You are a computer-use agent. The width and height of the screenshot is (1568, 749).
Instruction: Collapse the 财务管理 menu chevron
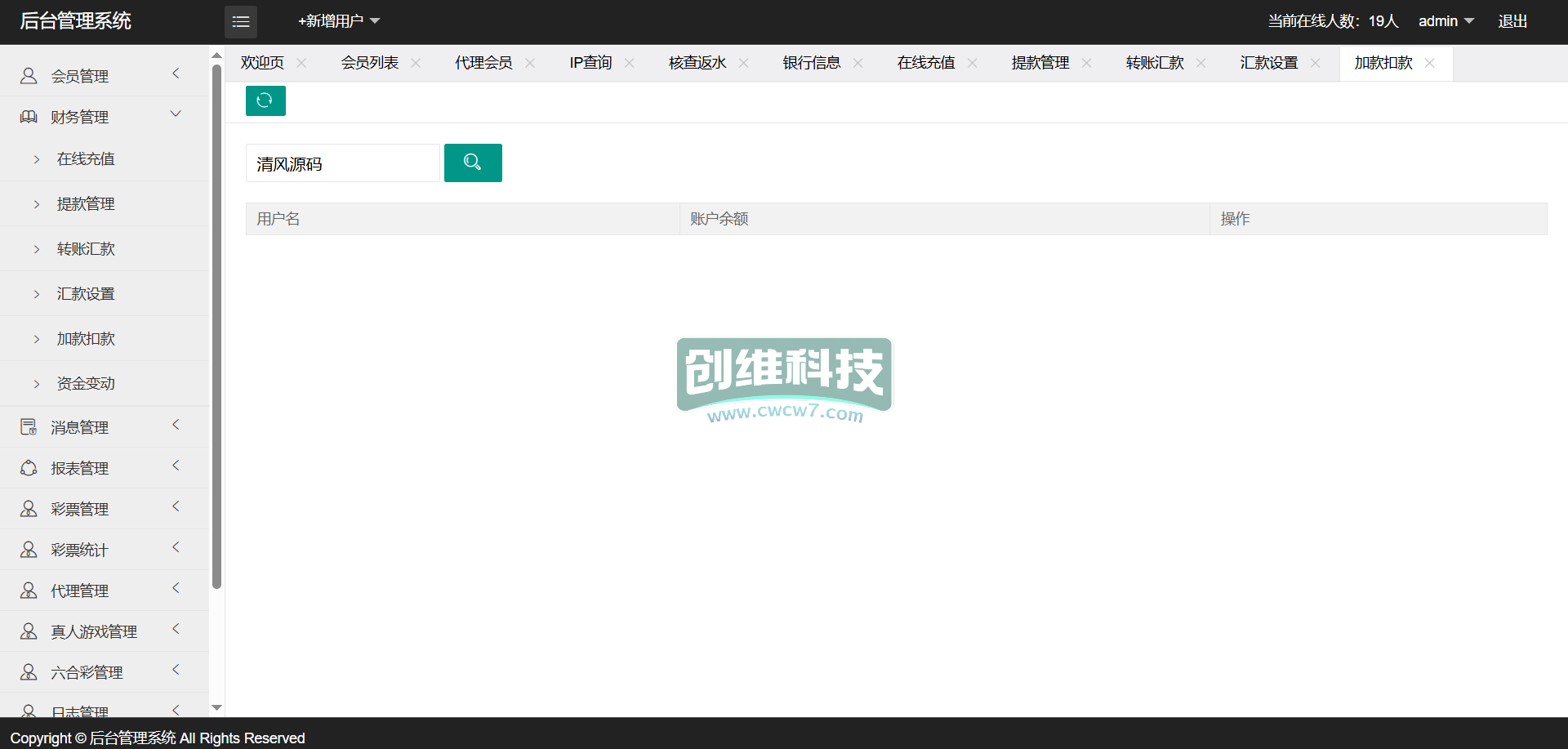coord(176,114)
